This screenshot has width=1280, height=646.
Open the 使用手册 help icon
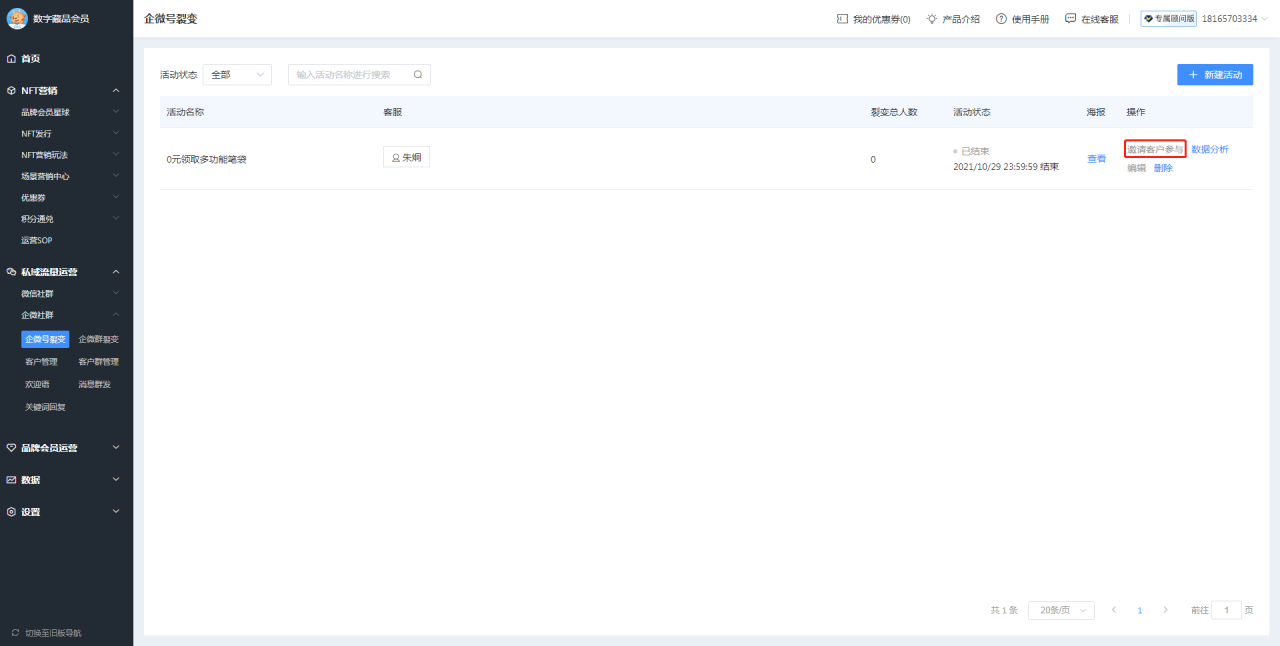[x=1000, y=17]
